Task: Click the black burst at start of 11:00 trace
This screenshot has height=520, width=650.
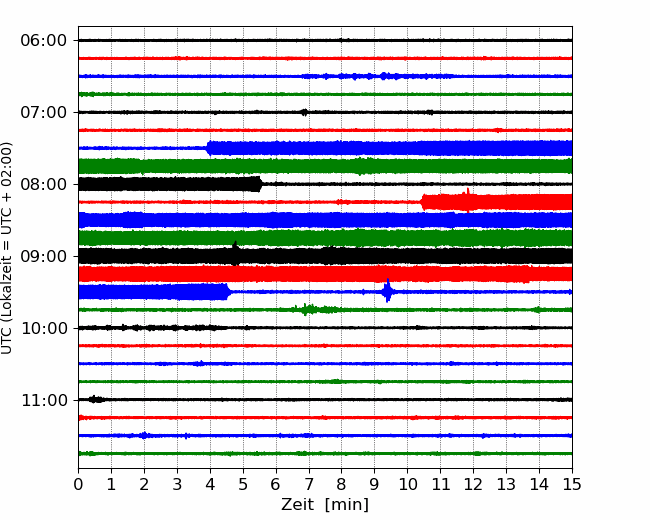Action: [97, 399]
